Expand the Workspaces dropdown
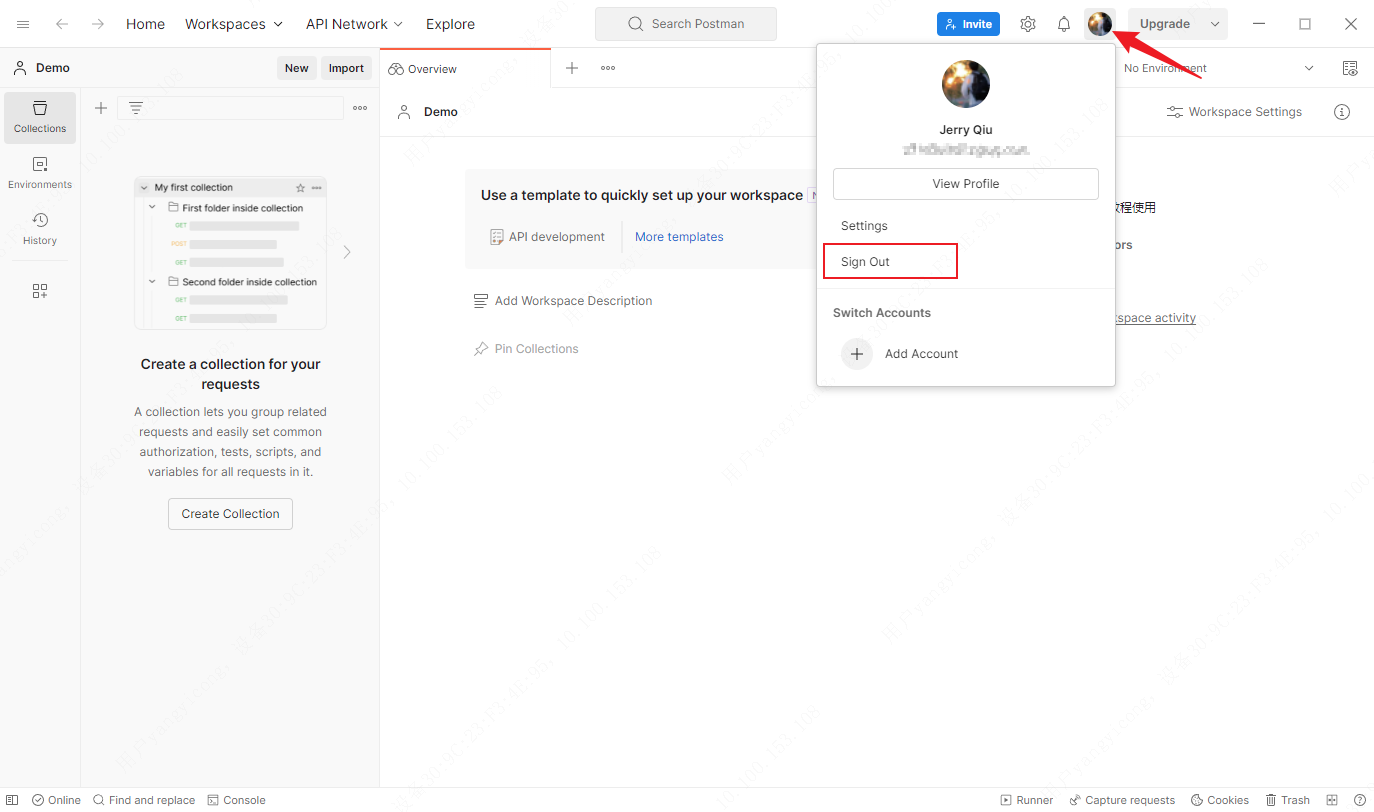The width and height of the screenshot is (1374, 812). 234,24
